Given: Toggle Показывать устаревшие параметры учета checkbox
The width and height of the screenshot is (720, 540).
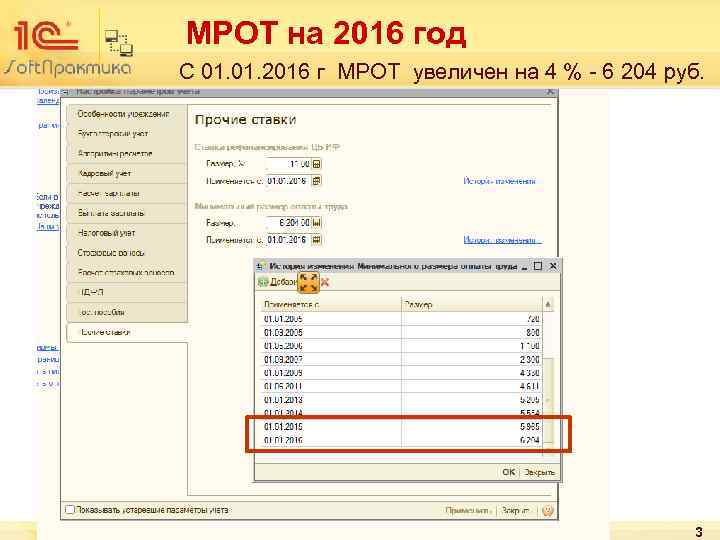Looking at the screenshot, I should [x=70, y=510].
